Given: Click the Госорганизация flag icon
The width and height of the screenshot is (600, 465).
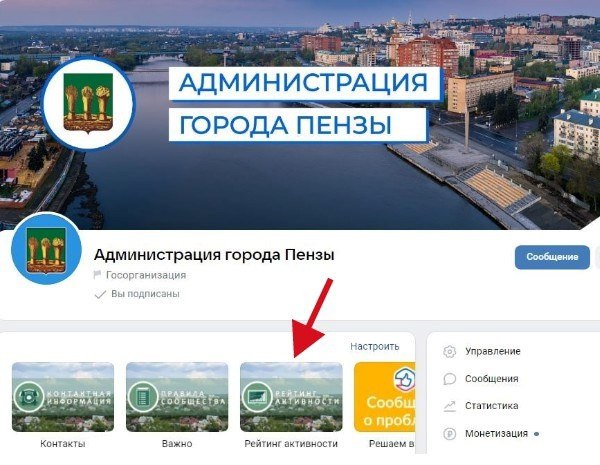Looking at the screenshot, I should (x=97, y=275).
